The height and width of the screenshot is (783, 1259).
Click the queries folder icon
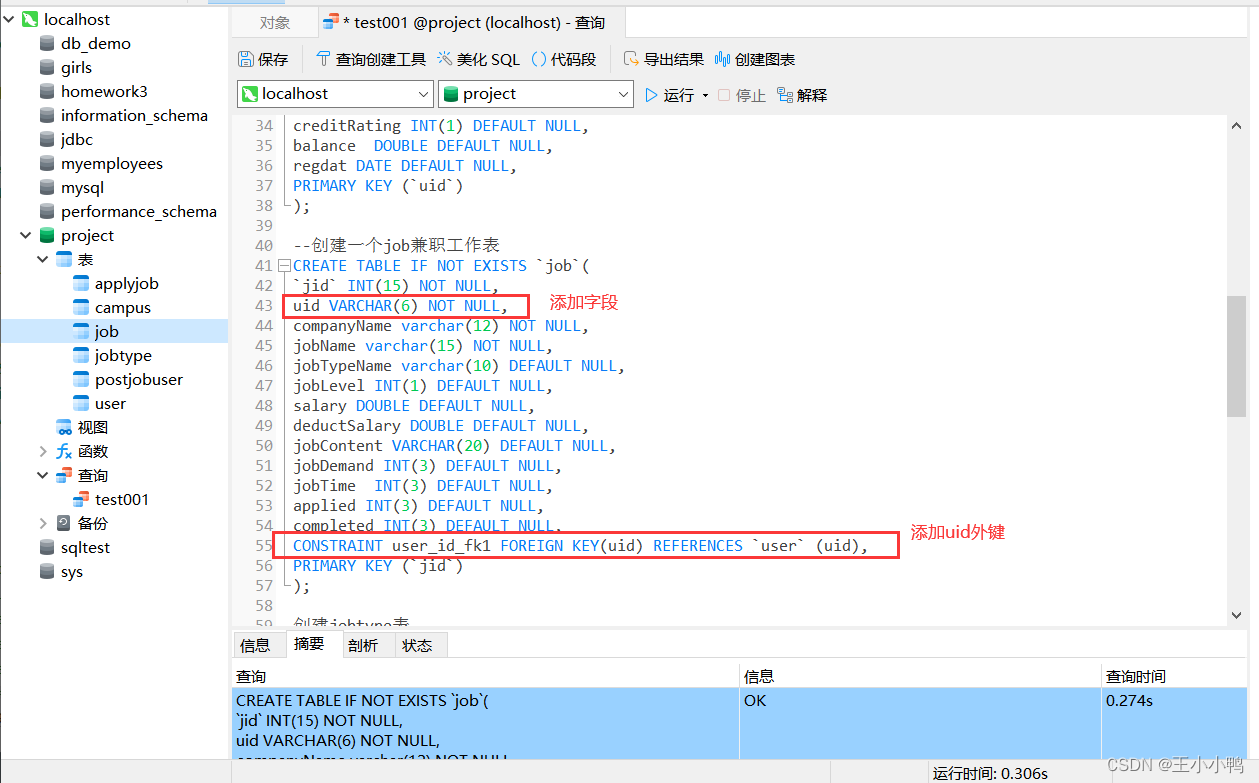pyautogui.click(x=64, y=475)
